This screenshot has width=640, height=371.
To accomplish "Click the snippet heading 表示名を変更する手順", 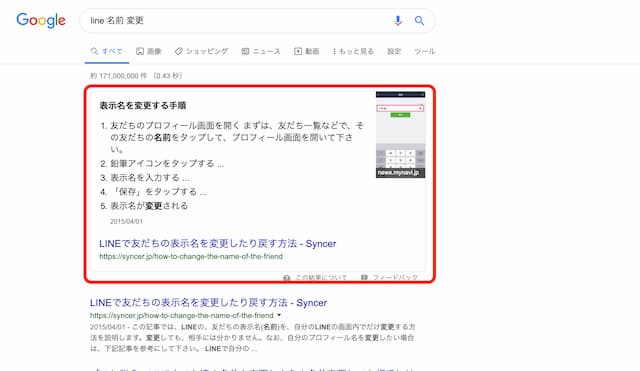I will (143, 106).
